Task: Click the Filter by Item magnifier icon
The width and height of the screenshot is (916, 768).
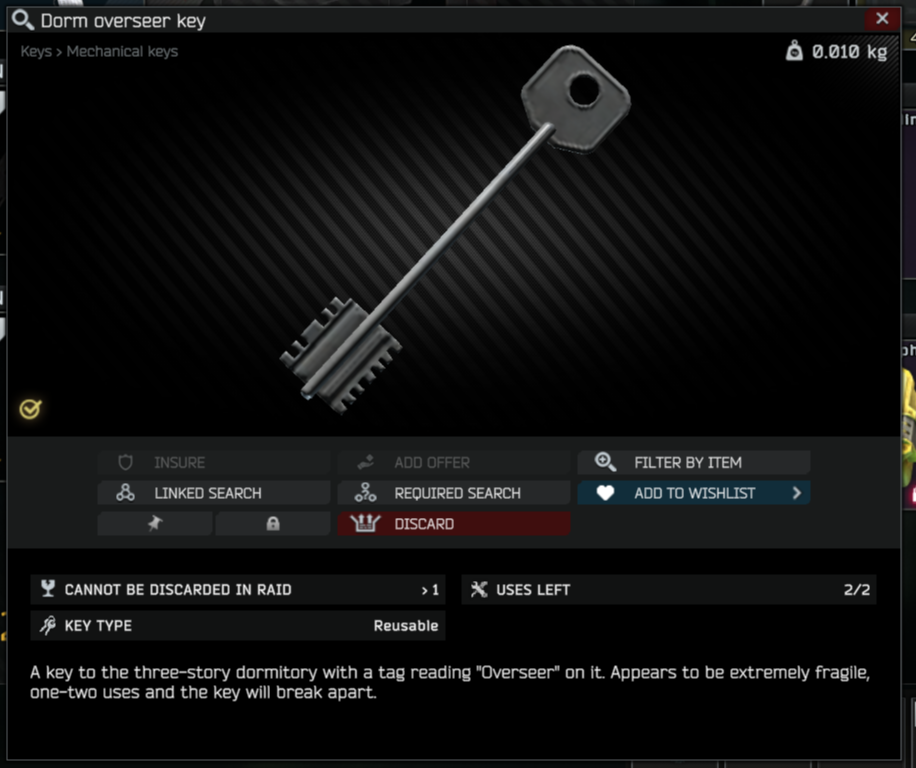Action: [x=605, y=462]
